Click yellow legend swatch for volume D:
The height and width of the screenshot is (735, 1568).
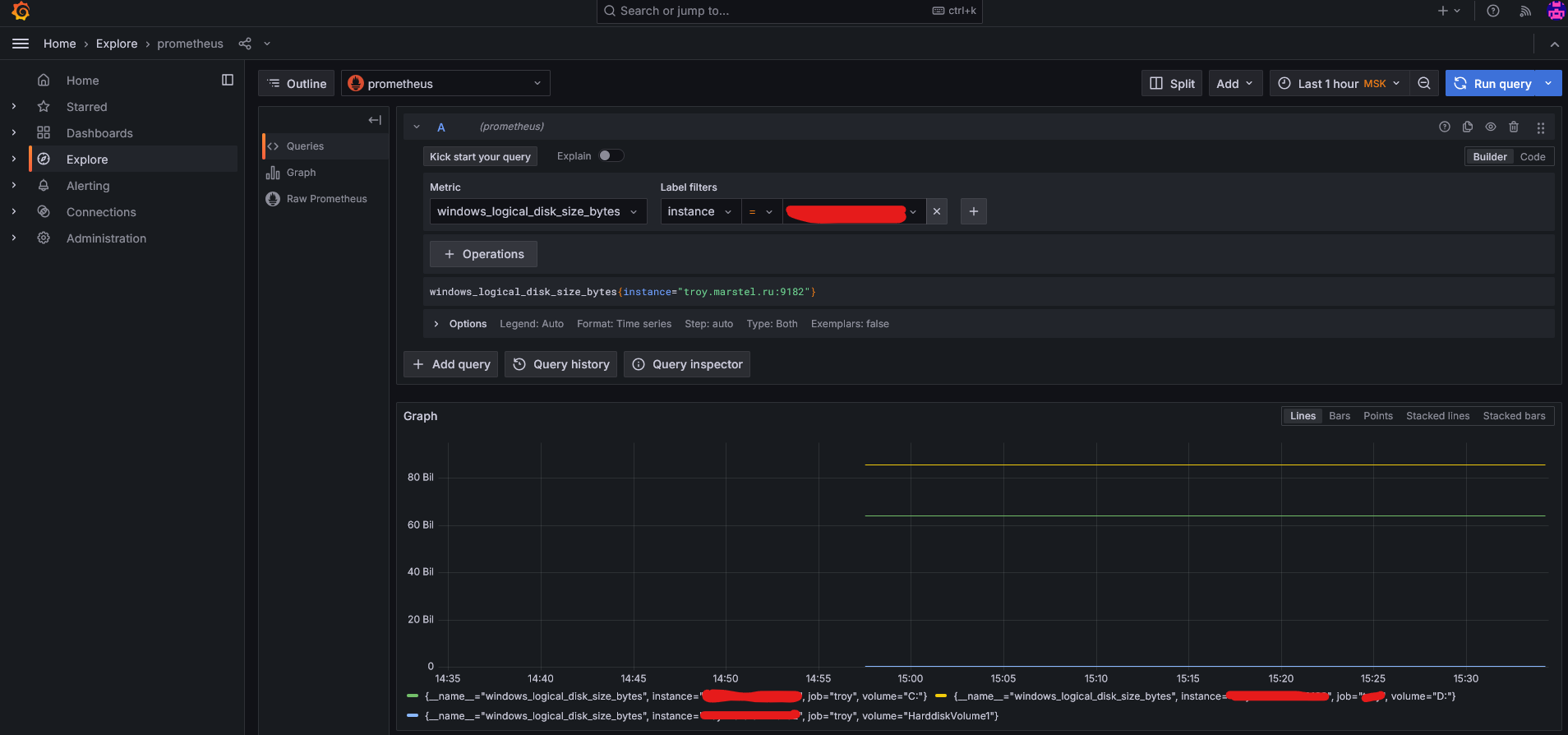coord(941,696)
